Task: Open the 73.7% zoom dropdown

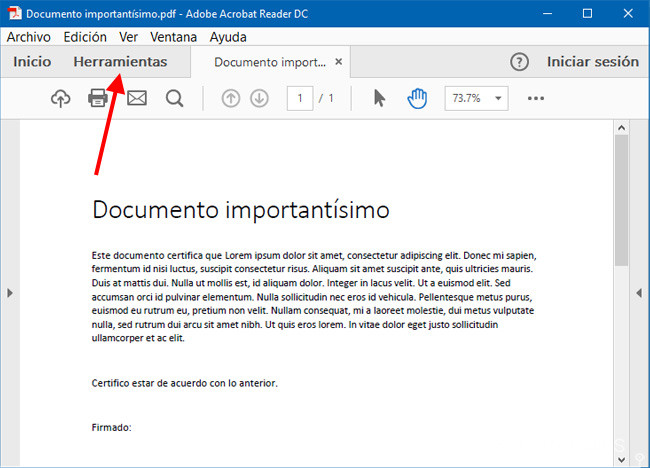Action: click(476, 98)
